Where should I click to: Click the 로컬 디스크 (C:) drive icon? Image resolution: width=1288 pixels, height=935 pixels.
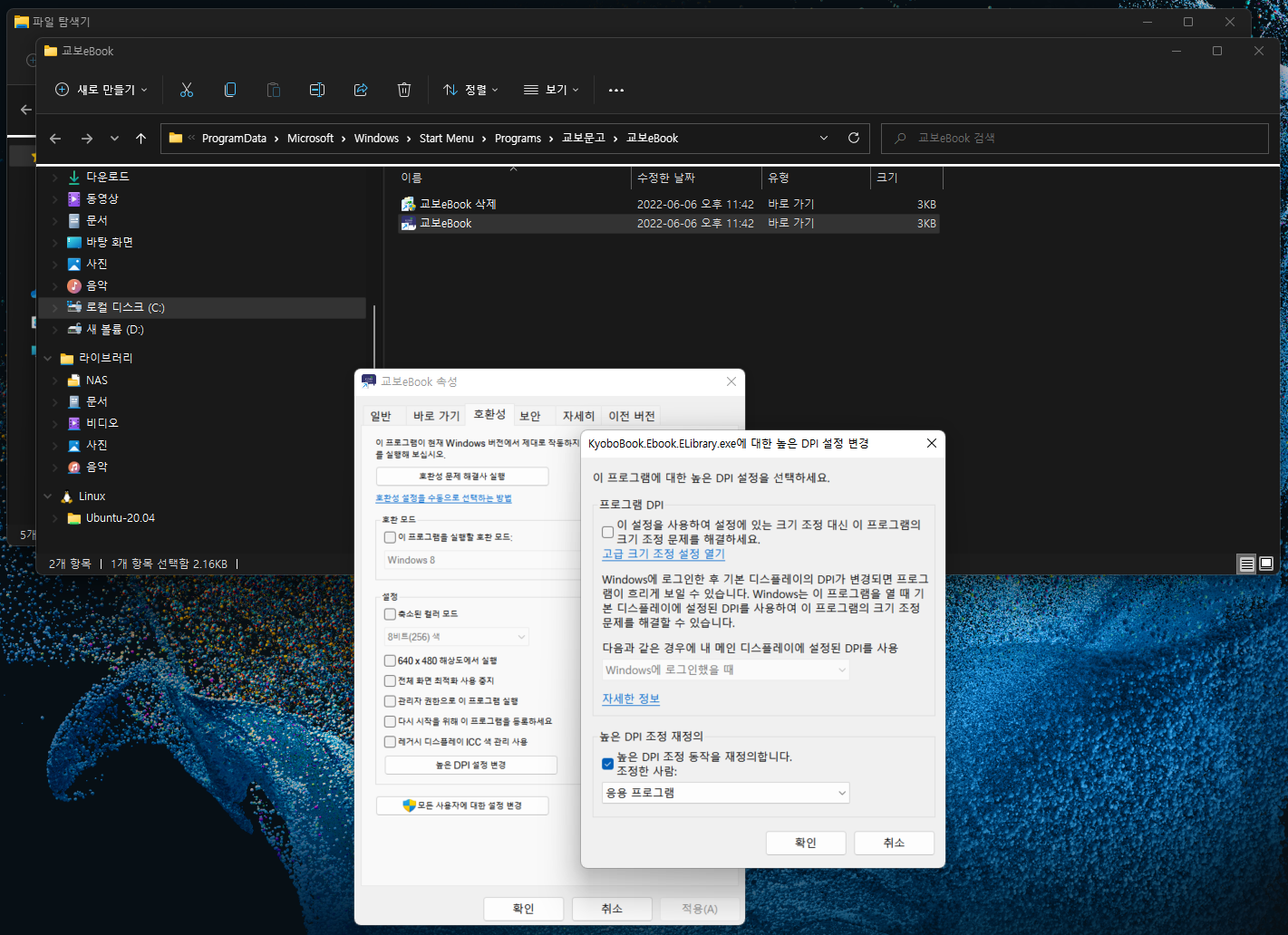pos(74,307)
